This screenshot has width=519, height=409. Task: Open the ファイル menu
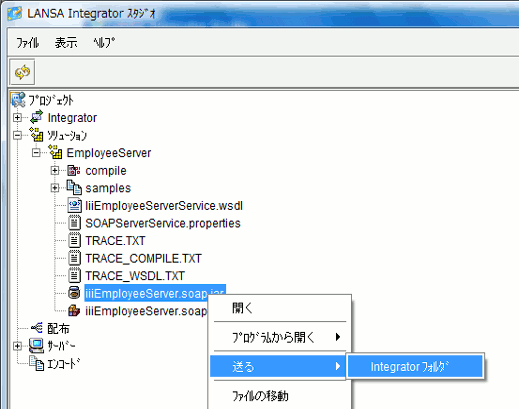(x=28, y=43)
